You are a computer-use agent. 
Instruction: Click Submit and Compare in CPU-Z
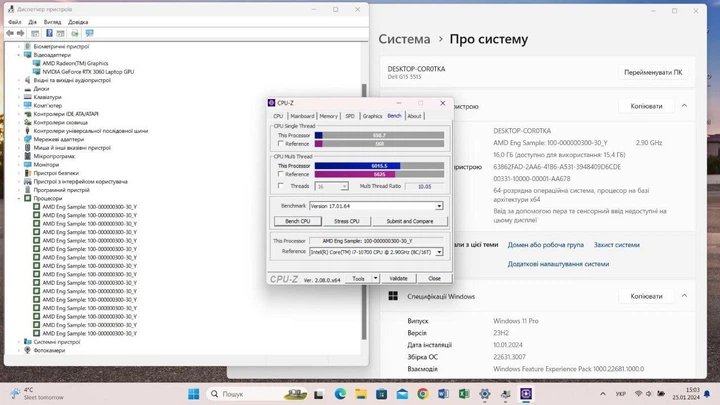click(410, 221)
